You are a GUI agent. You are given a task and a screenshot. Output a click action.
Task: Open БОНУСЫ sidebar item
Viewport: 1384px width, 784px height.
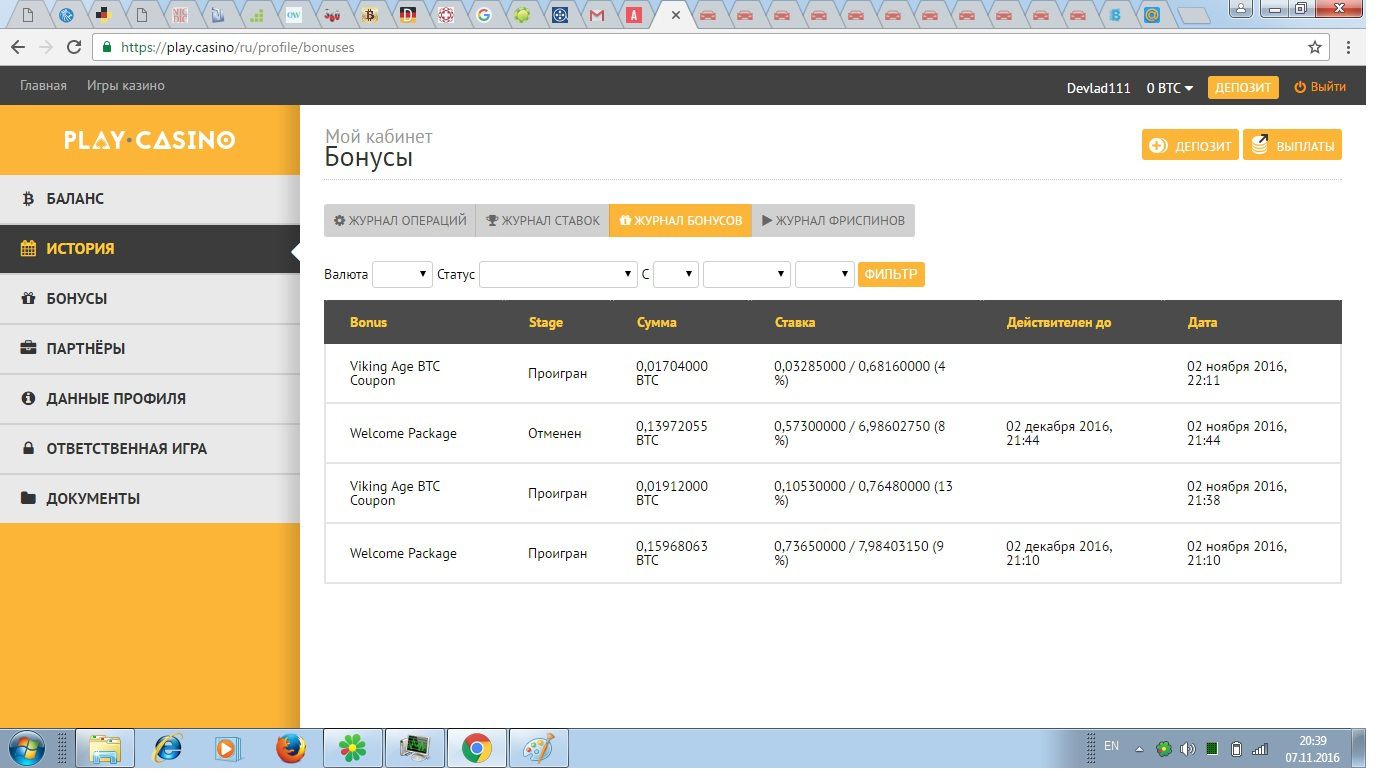coord(150,299)
